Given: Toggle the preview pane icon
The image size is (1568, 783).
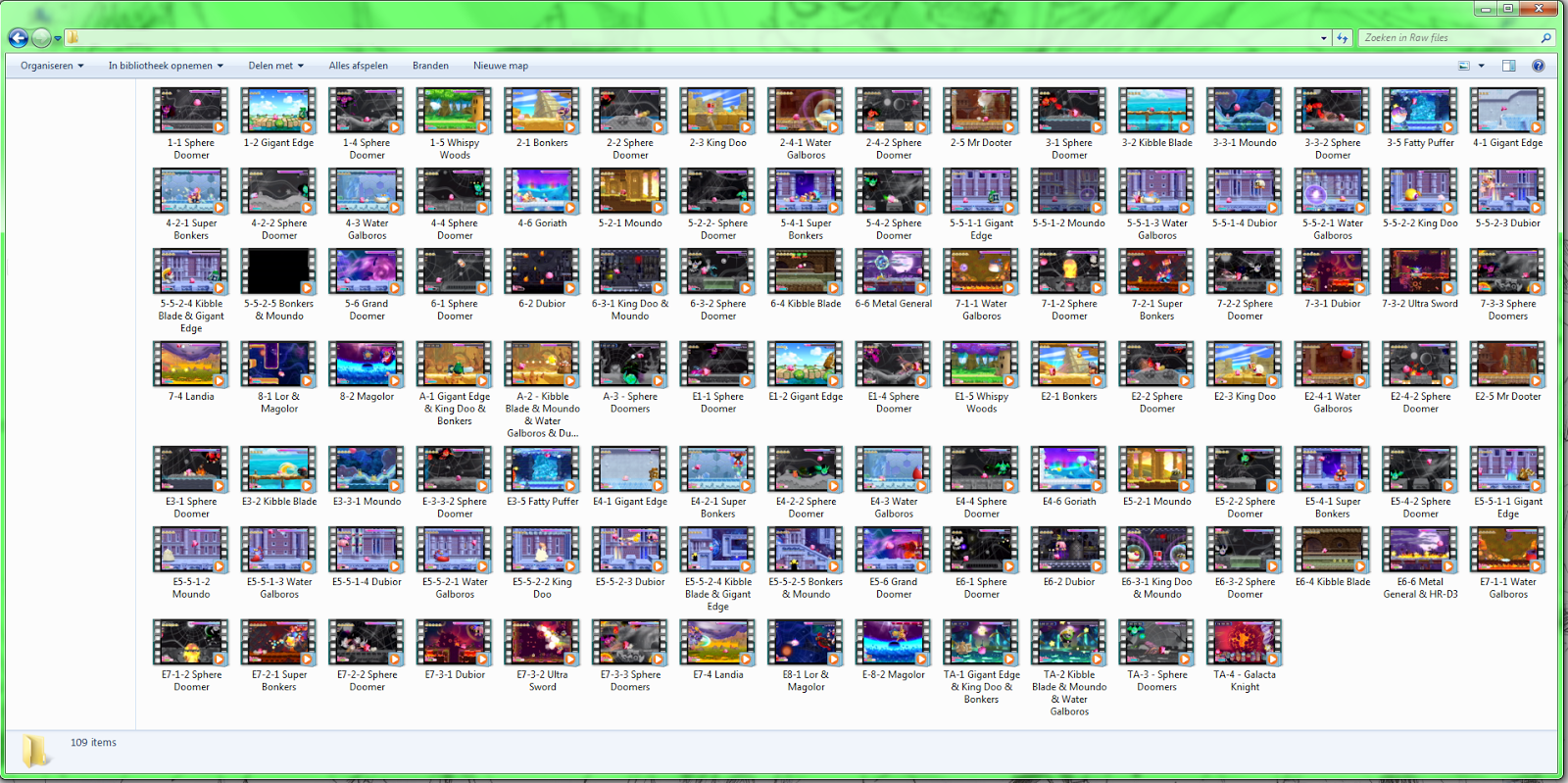Looking at the screenshot, I should 1509,66.
